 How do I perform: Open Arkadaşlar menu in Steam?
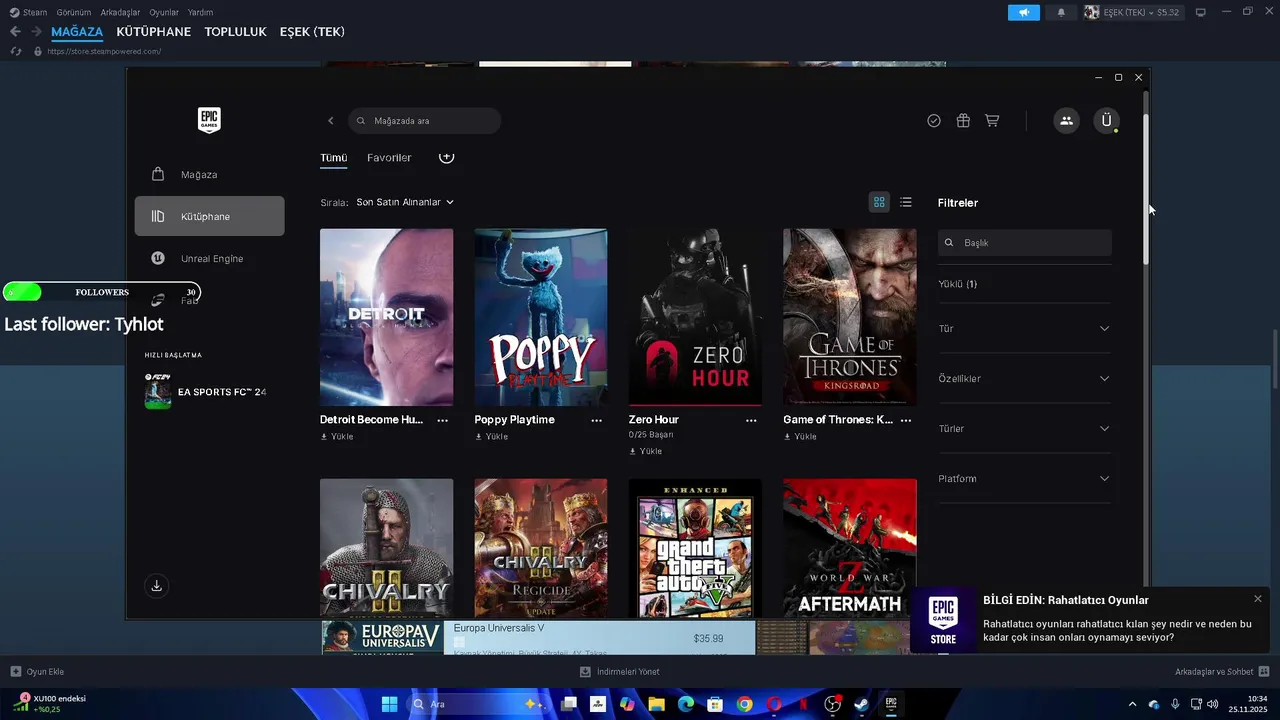[121, 12]
